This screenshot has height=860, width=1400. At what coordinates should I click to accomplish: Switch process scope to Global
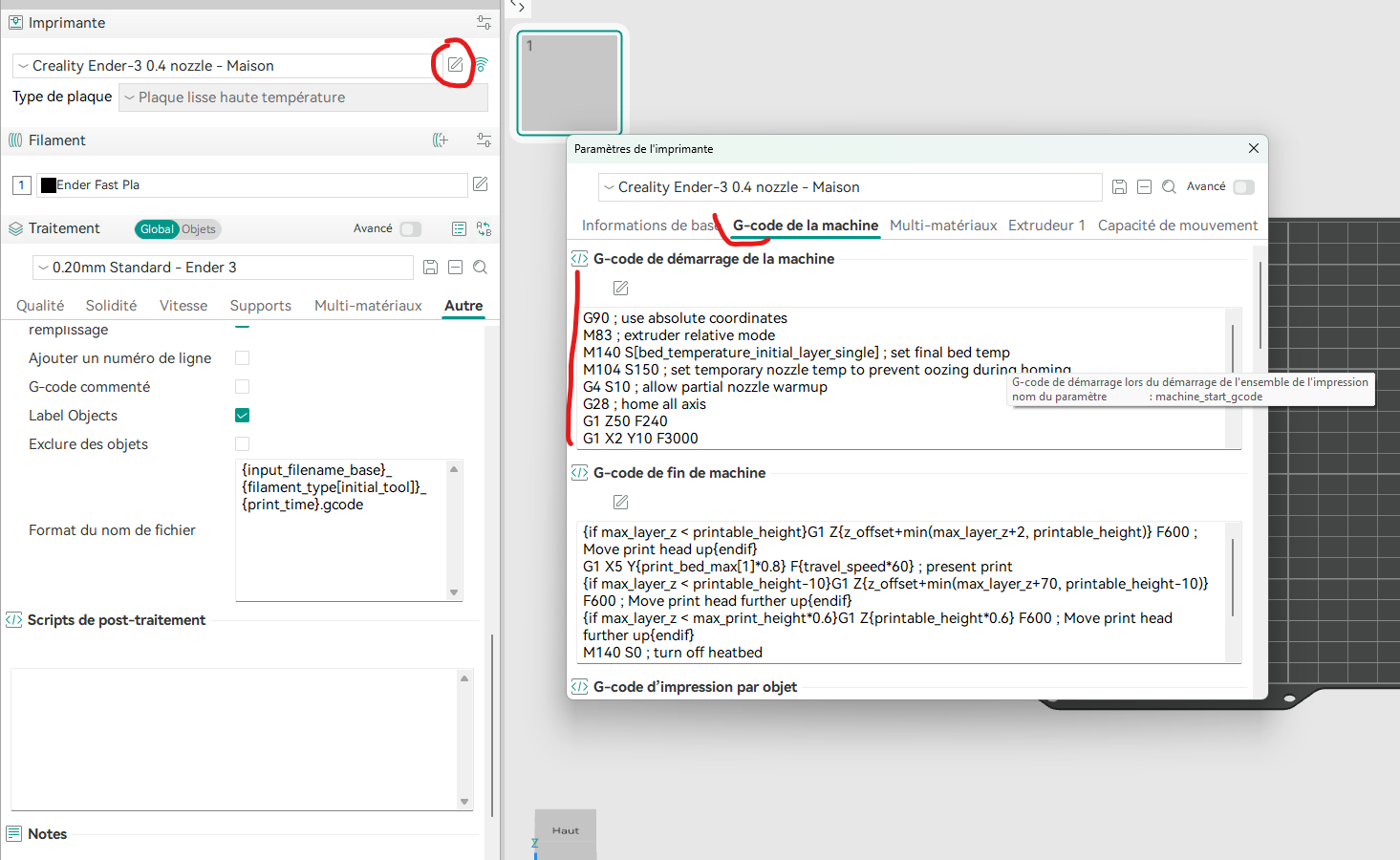point(157,229)
